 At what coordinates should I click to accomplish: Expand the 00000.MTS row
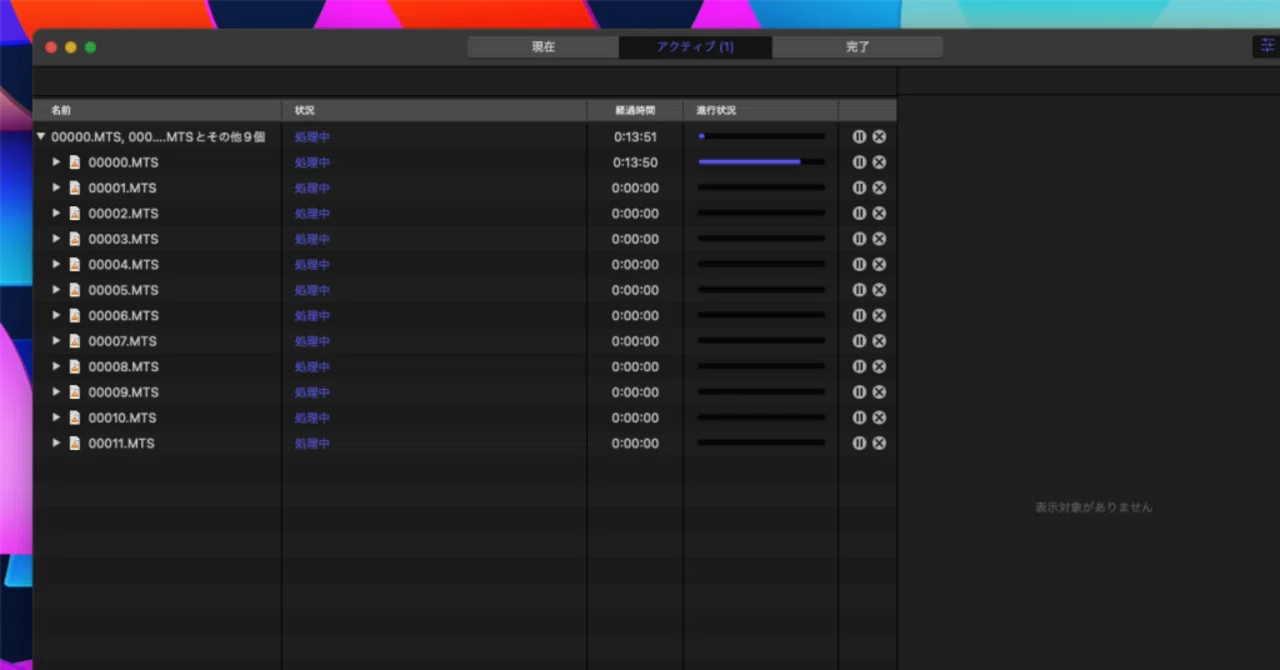[x=57, y=162]
